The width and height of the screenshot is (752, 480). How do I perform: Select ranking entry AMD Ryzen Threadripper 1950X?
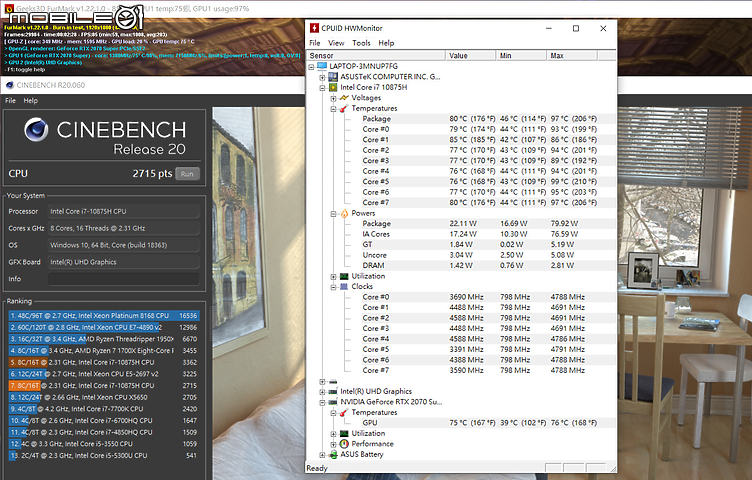103,339
